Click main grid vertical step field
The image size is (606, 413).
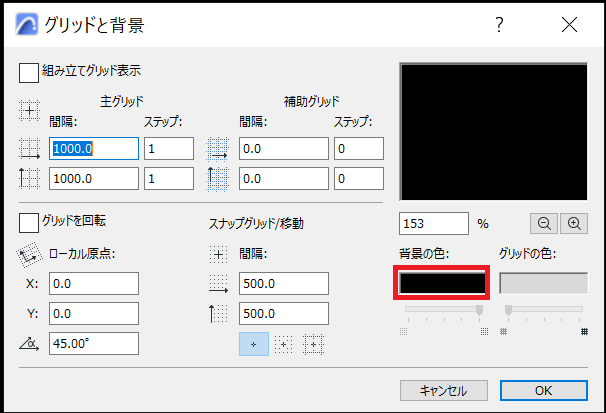[x=169, y=178]
